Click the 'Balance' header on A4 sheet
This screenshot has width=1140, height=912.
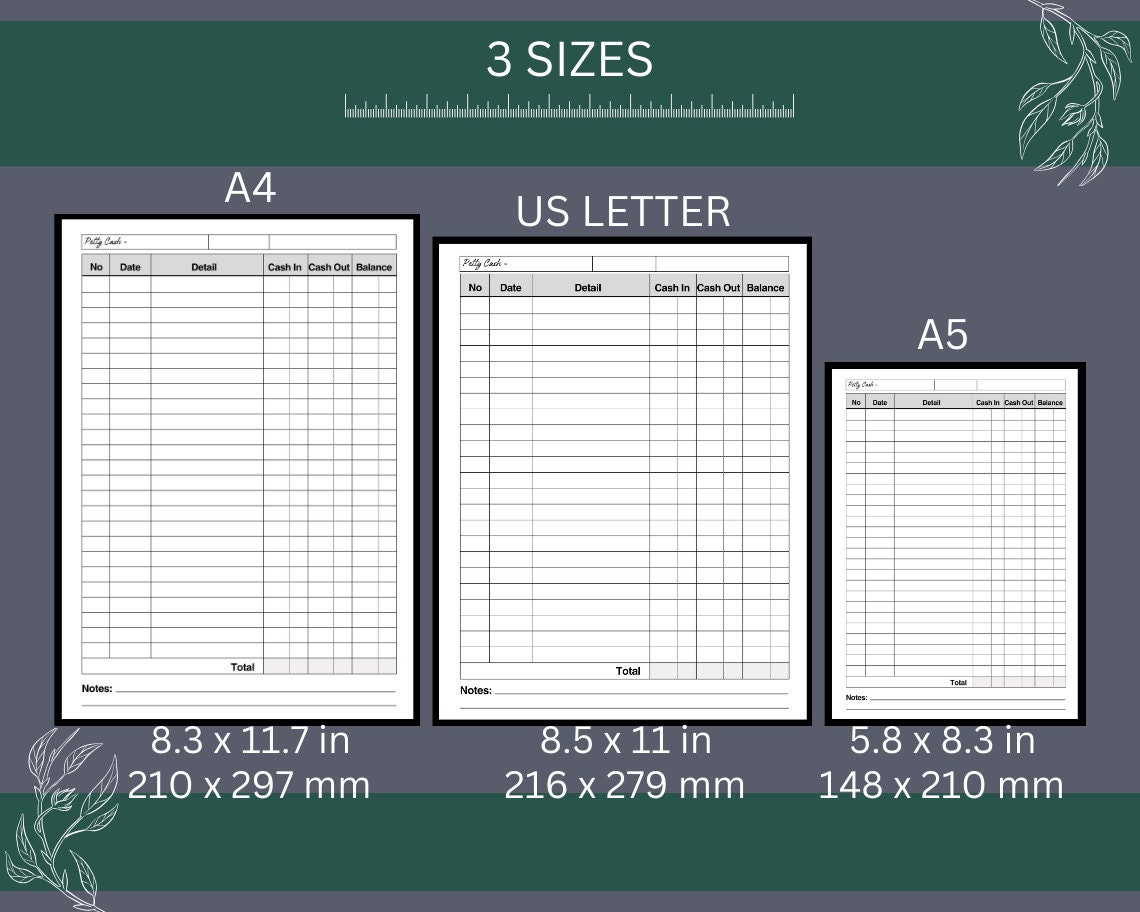pos(374,267)
